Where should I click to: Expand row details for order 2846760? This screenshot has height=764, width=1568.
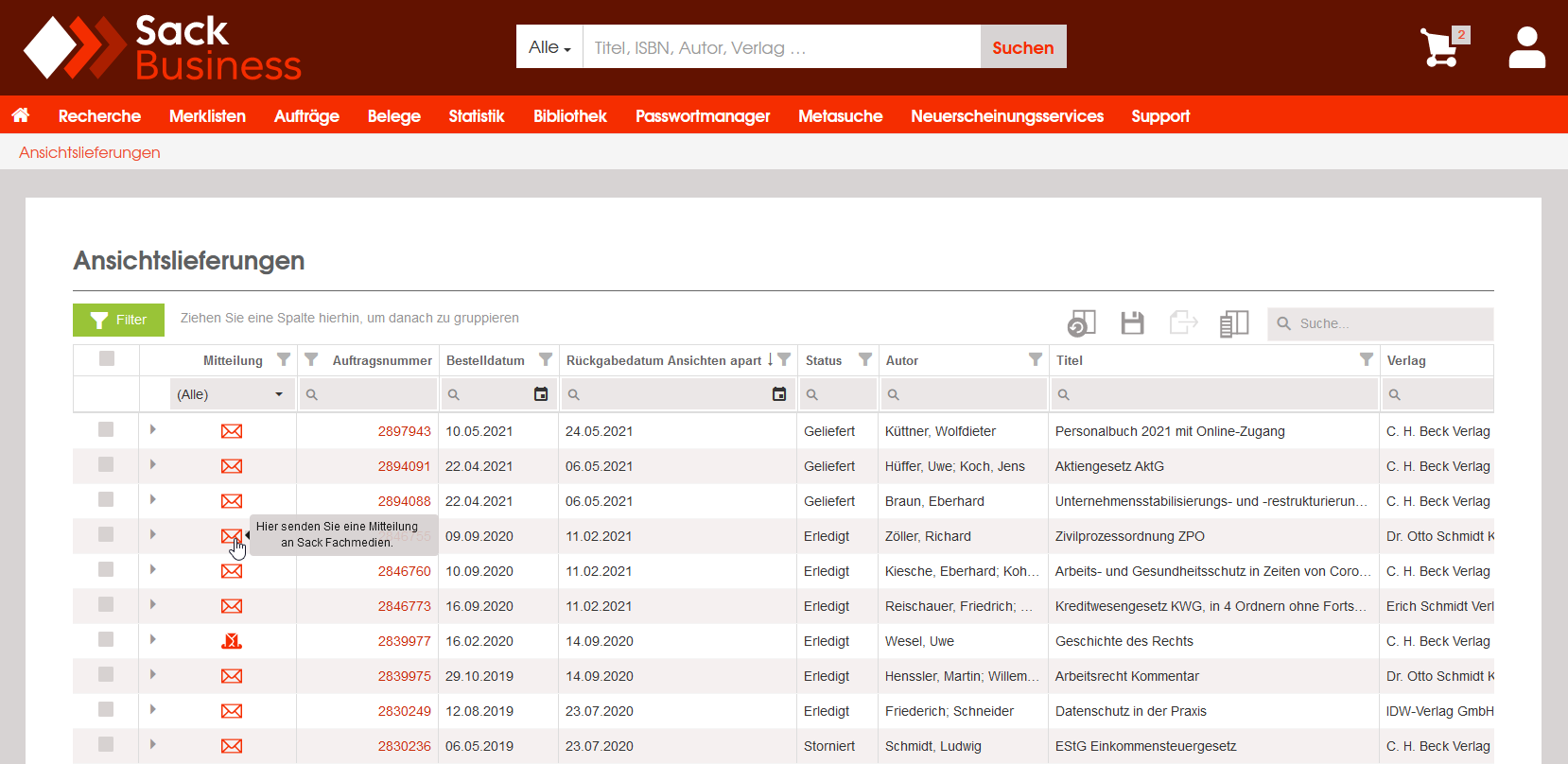(x=152, y=569)
